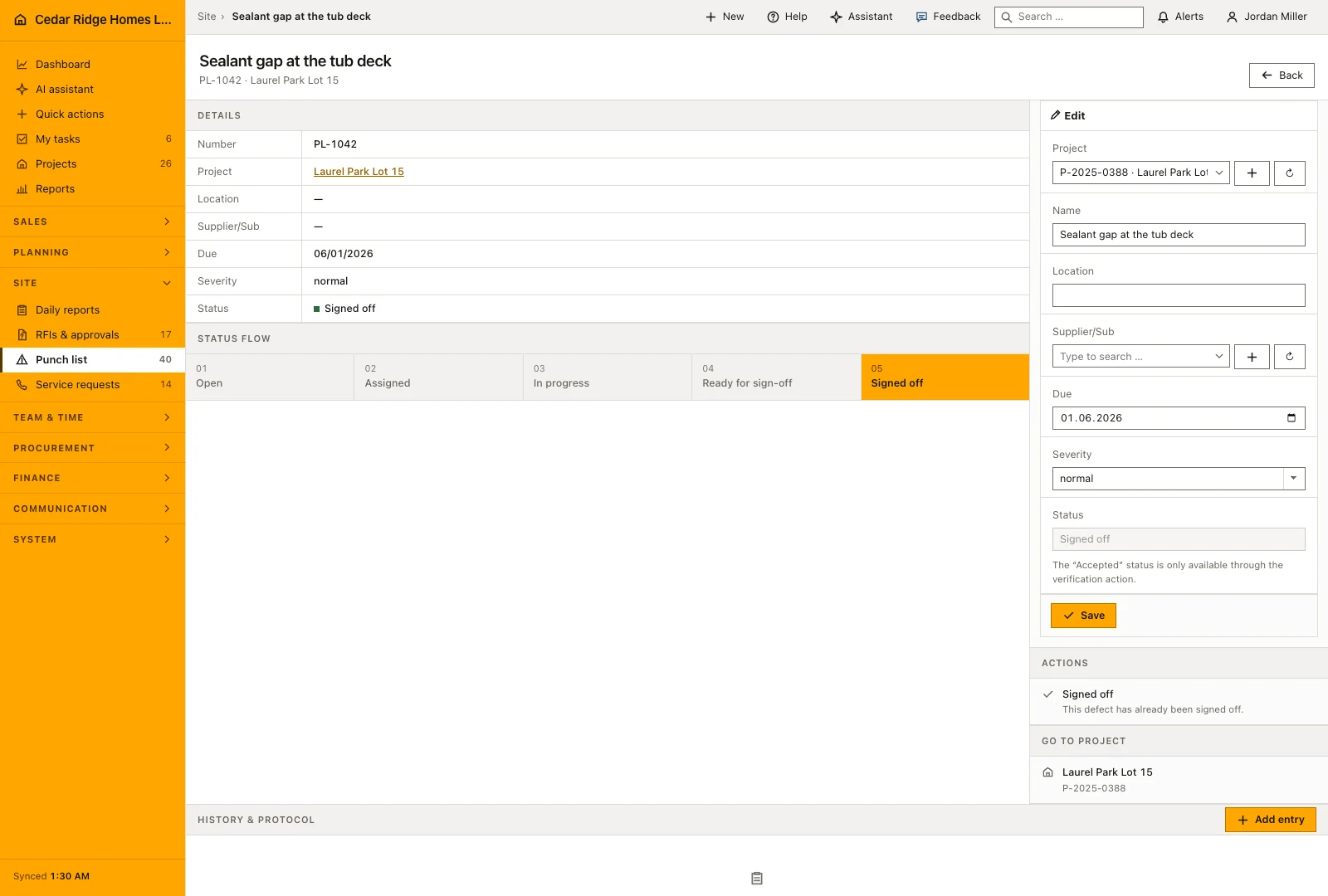
Task: Expand the FINANCE section
Action: [x=92, y=478]
